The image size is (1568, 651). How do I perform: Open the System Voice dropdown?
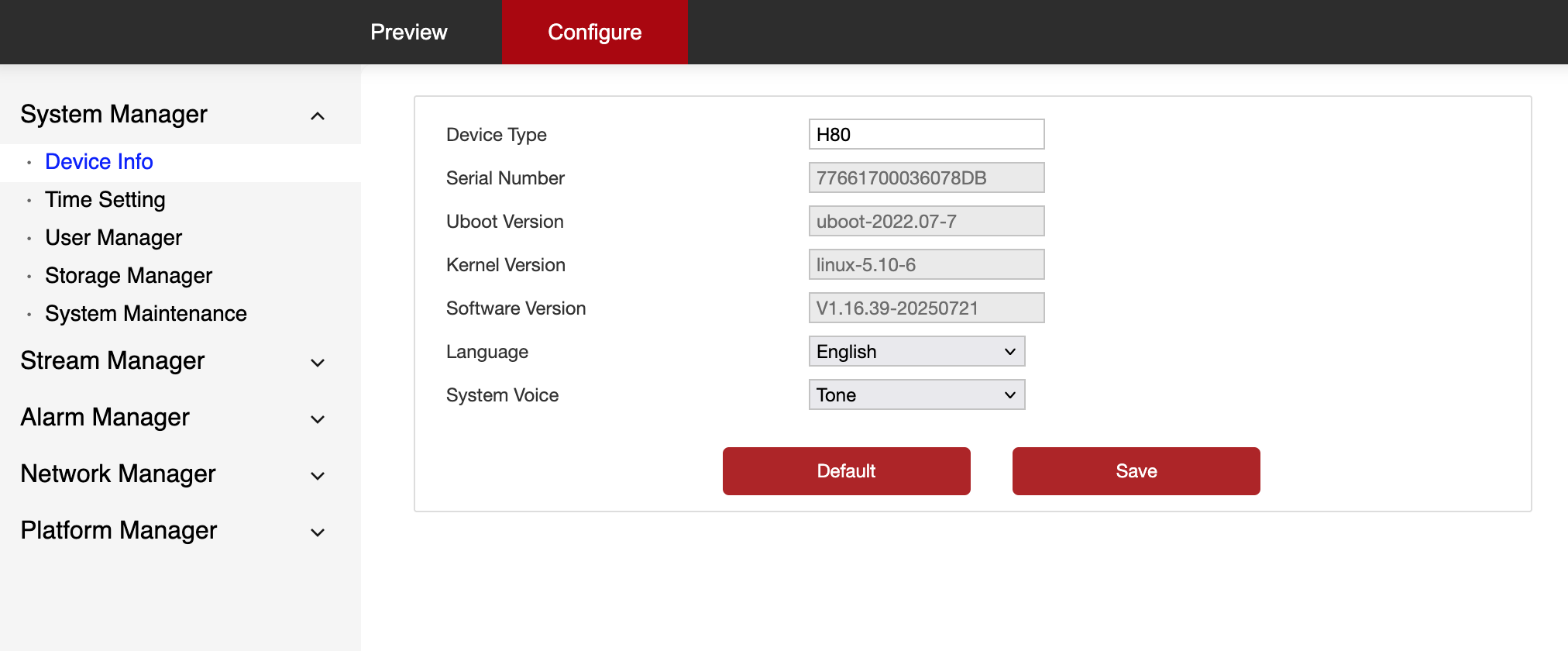[916, 395]
